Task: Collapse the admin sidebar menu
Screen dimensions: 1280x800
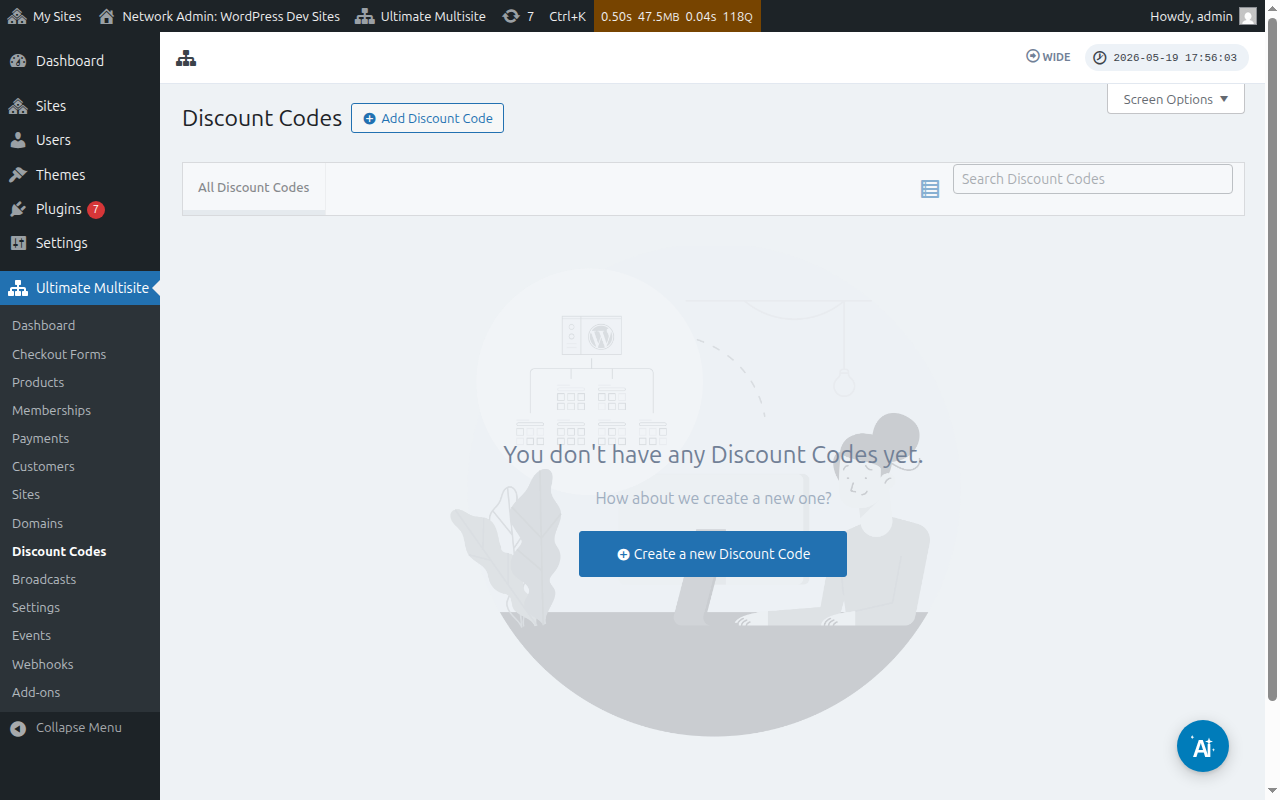Action: (x=80, y=728)
